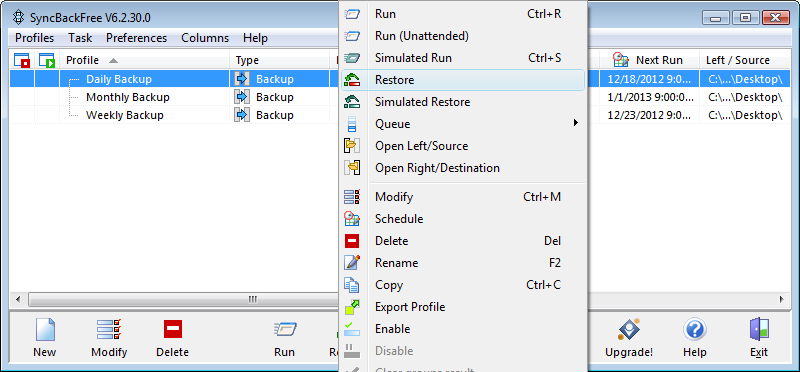Click the red Delete icon in context menu

pyautogui.click(x=353, y=241)
